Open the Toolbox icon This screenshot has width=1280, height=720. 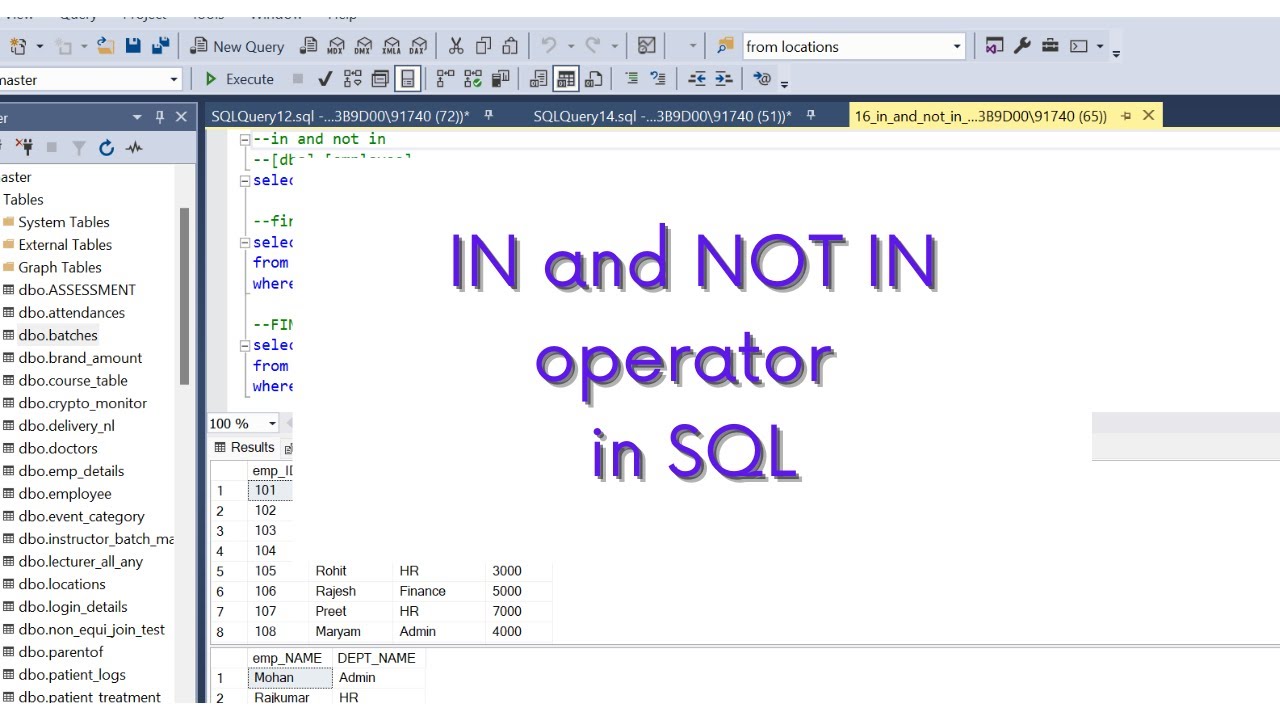click(x=1050, y=46)
